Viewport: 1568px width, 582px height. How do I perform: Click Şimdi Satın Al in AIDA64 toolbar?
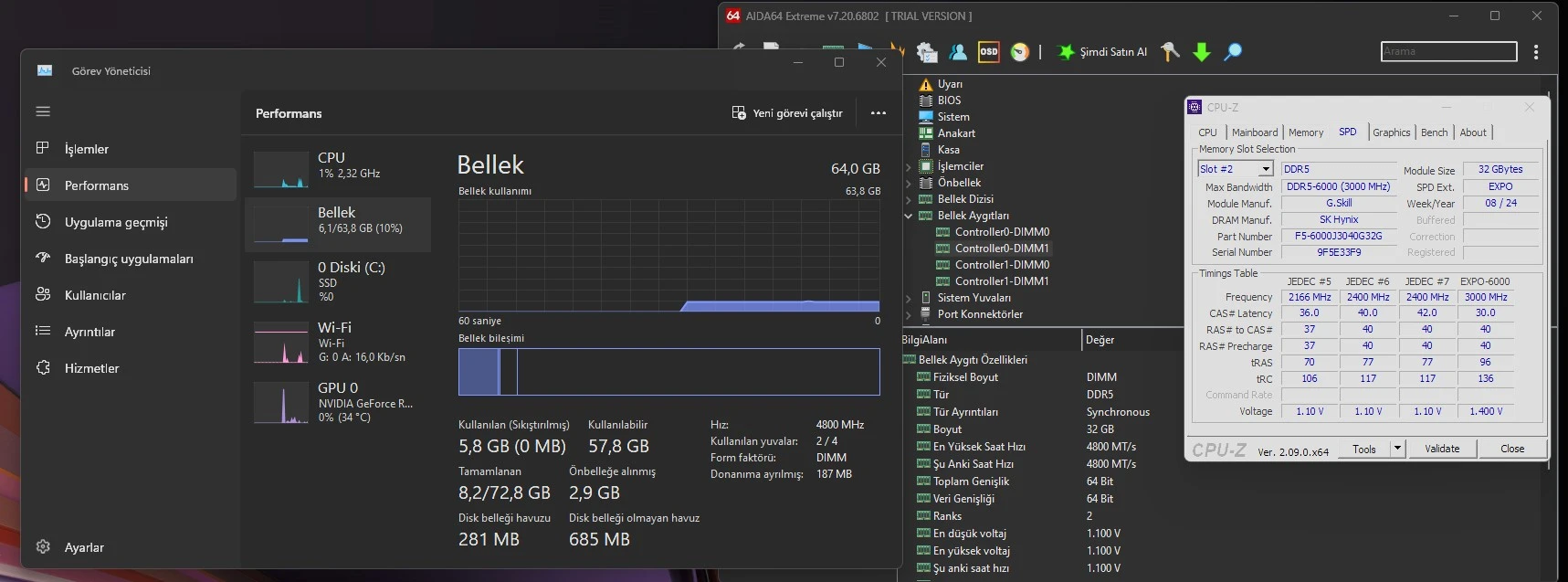click(x=1102, y=52)
